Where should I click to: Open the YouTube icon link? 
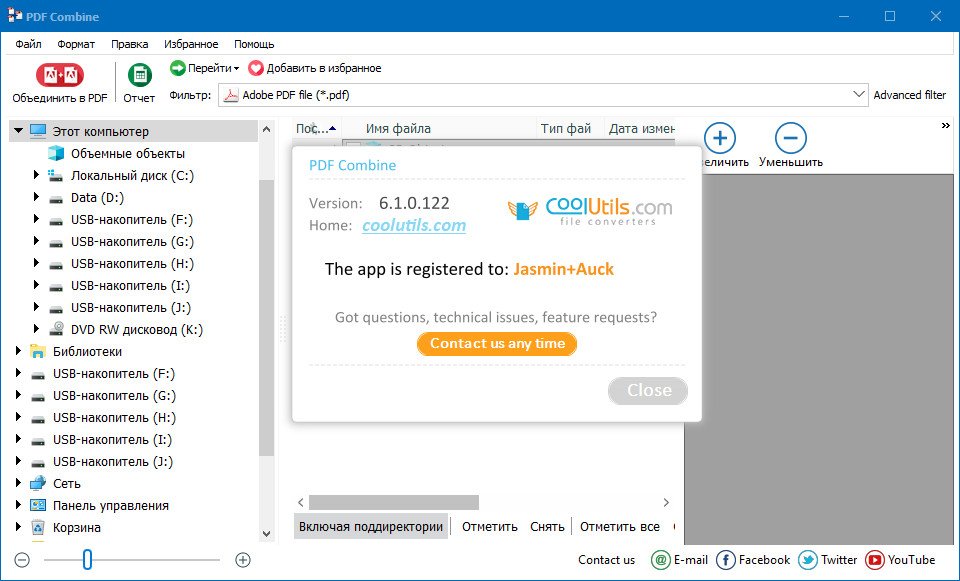click(874, 560)
